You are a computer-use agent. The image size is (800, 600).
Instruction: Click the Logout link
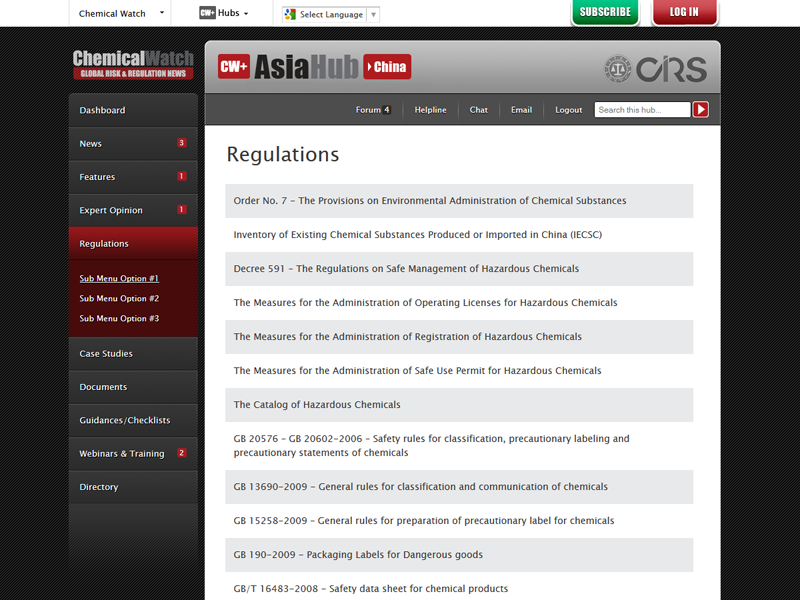pos(568,110)
